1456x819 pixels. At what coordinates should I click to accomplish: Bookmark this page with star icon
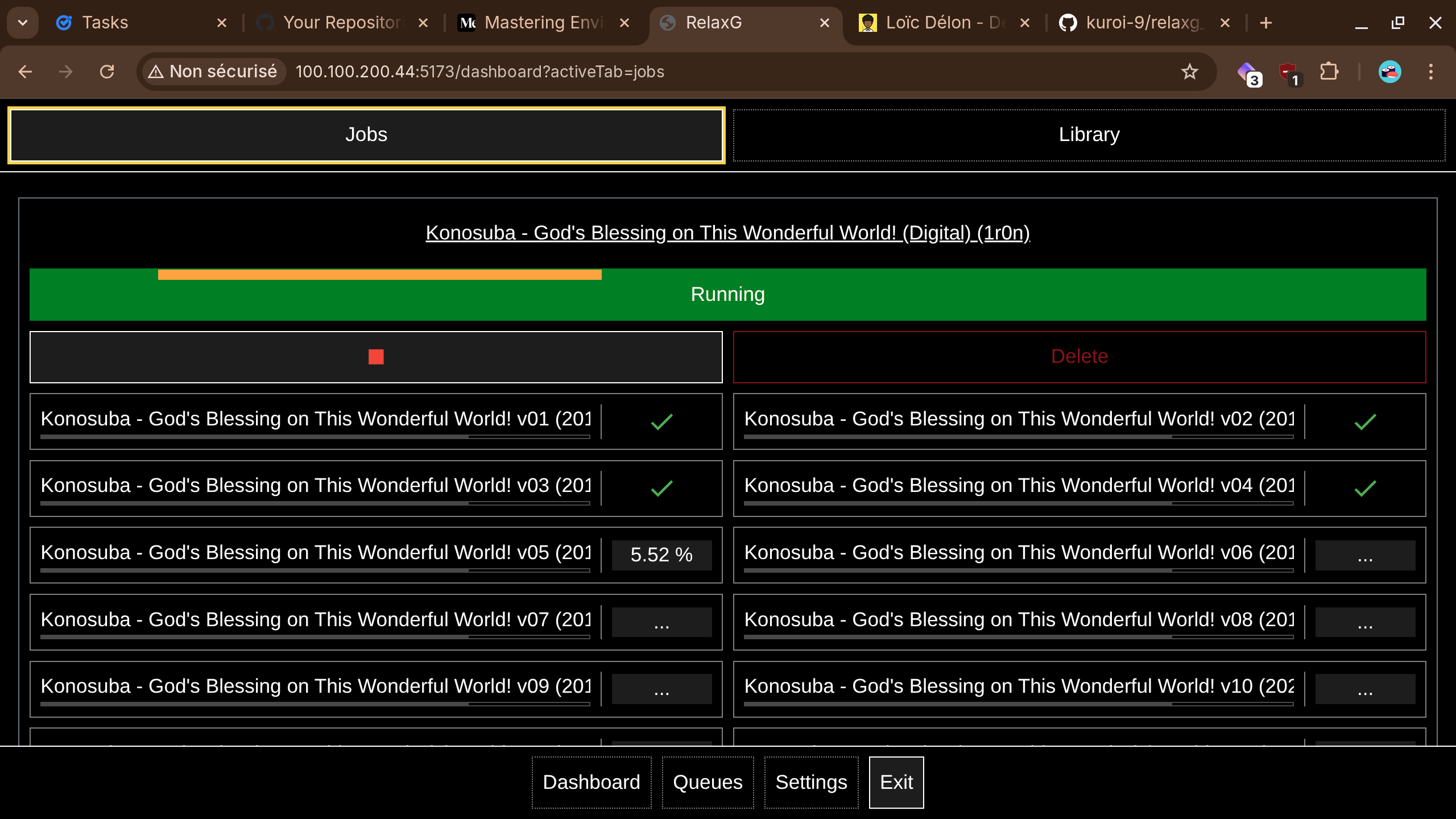click(x=1189, y=72)
